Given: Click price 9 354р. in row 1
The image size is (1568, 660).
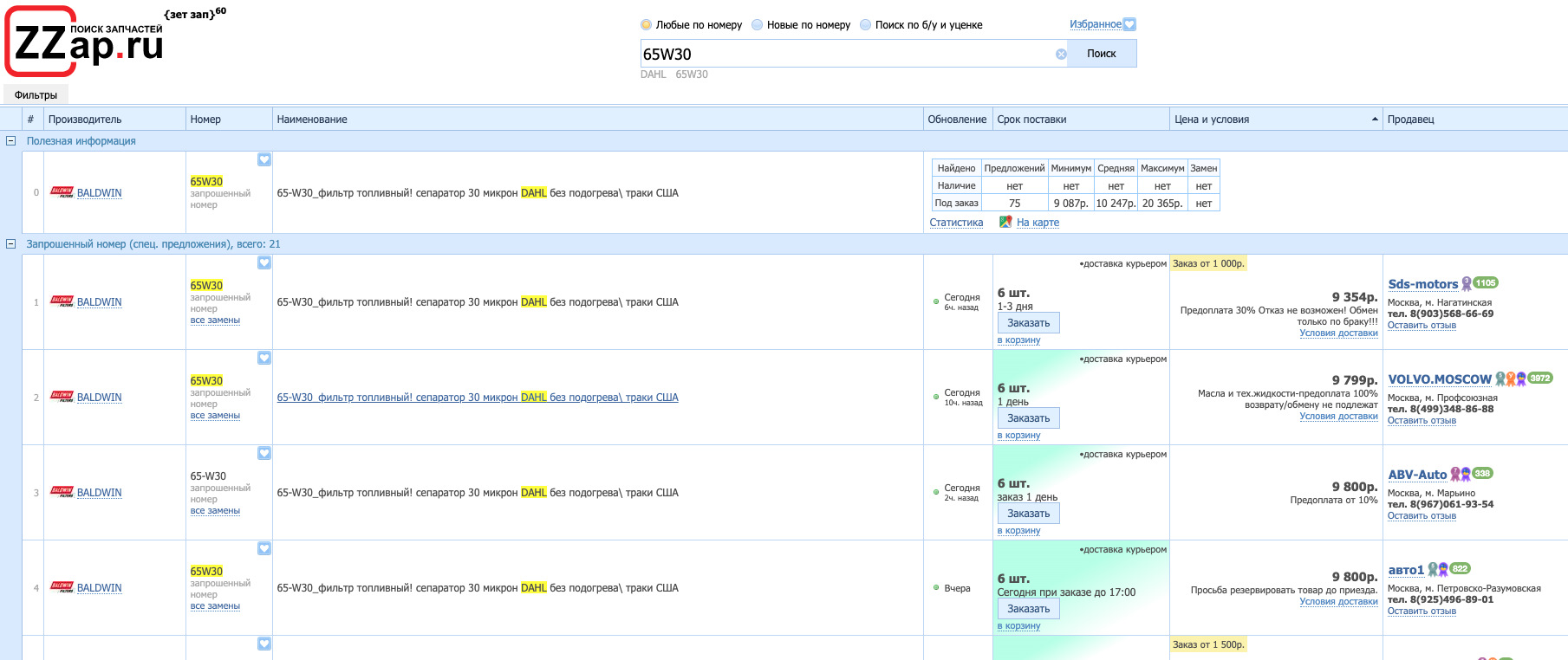Looking at the screenshot, I should click(x=1355, y=297).
